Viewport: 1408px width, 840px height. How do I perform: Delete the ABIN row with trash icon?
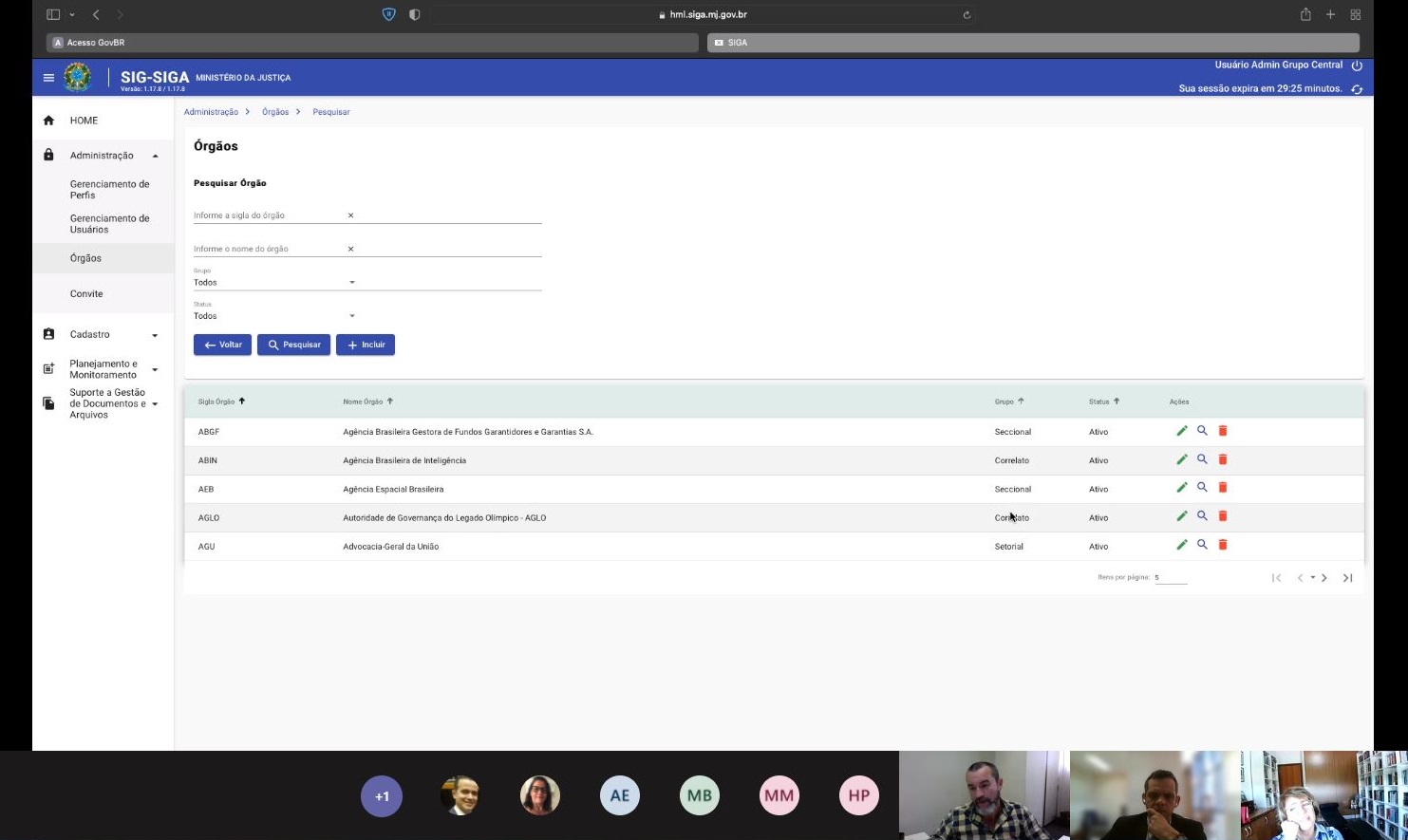point(1223,459)
